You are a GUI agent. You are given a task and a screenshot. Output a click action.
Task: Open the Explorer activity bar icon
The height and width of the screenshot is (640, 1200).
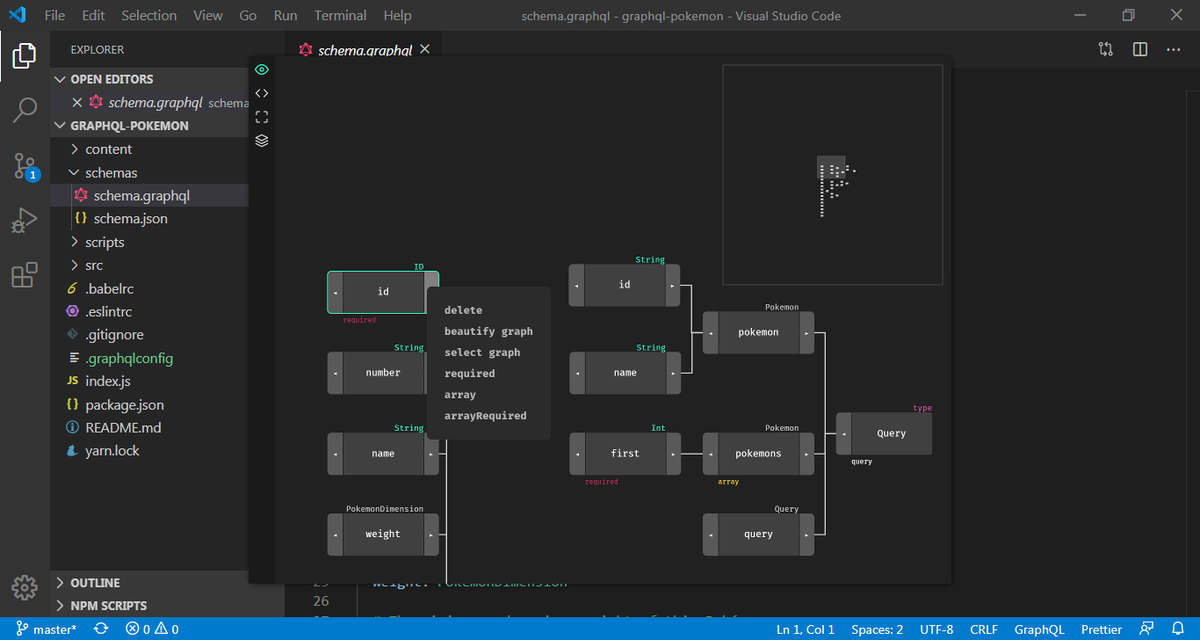tap(25, 56)
